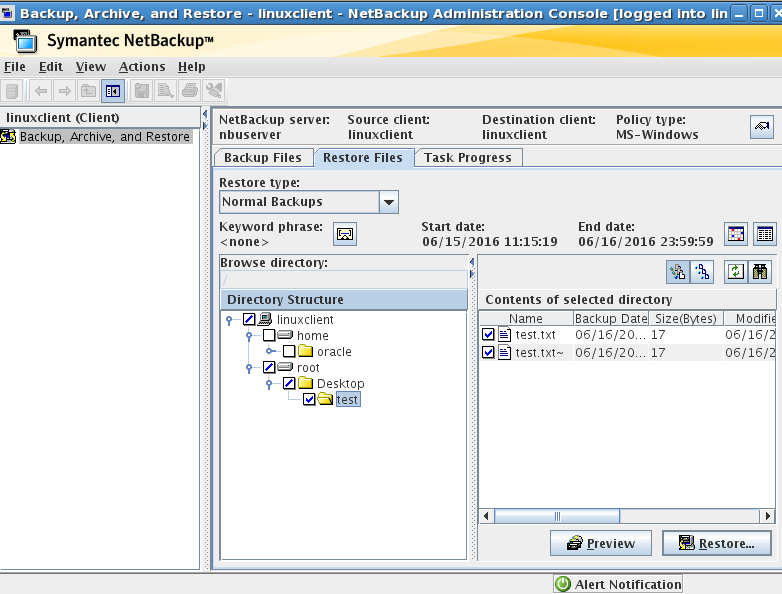Click the save (floppy disk) toolbar icon
This screenshot has height=594, width=782.
pos(142,91)
